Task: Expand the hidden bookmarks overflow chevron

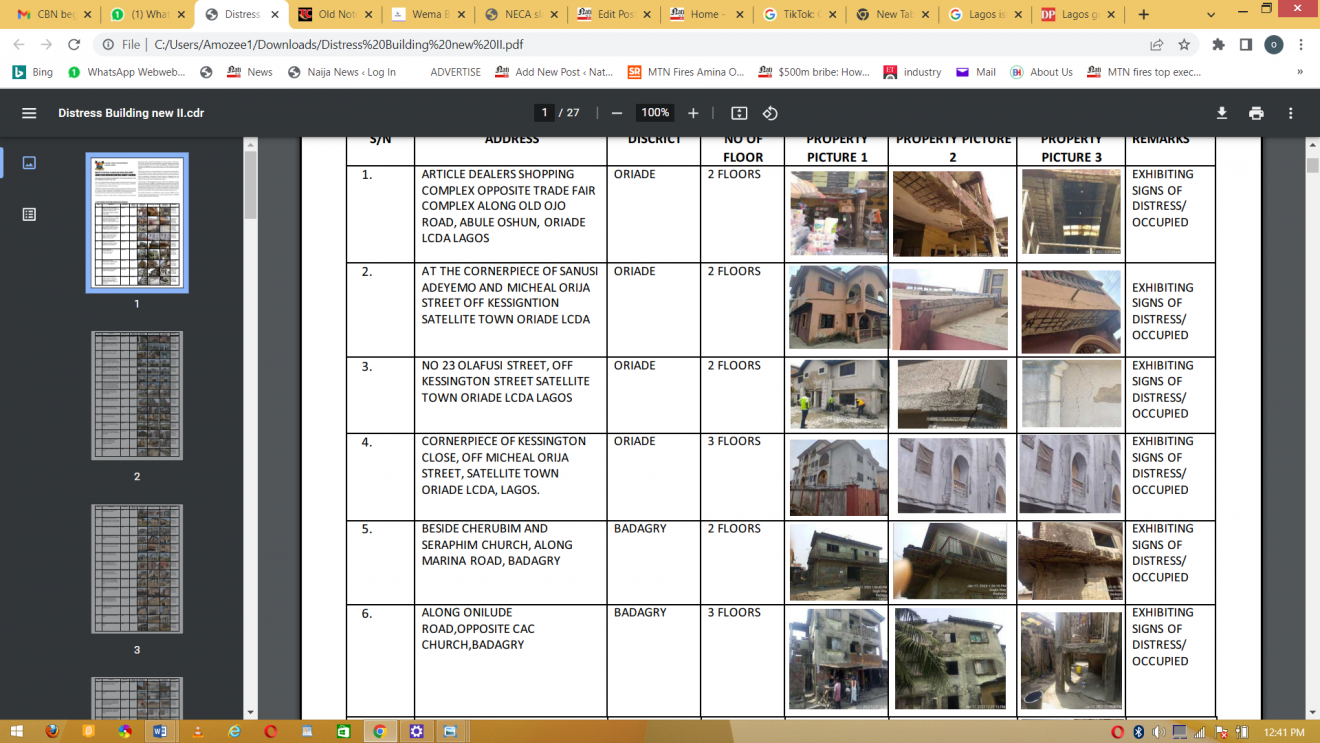Action: coord(1300,72)
